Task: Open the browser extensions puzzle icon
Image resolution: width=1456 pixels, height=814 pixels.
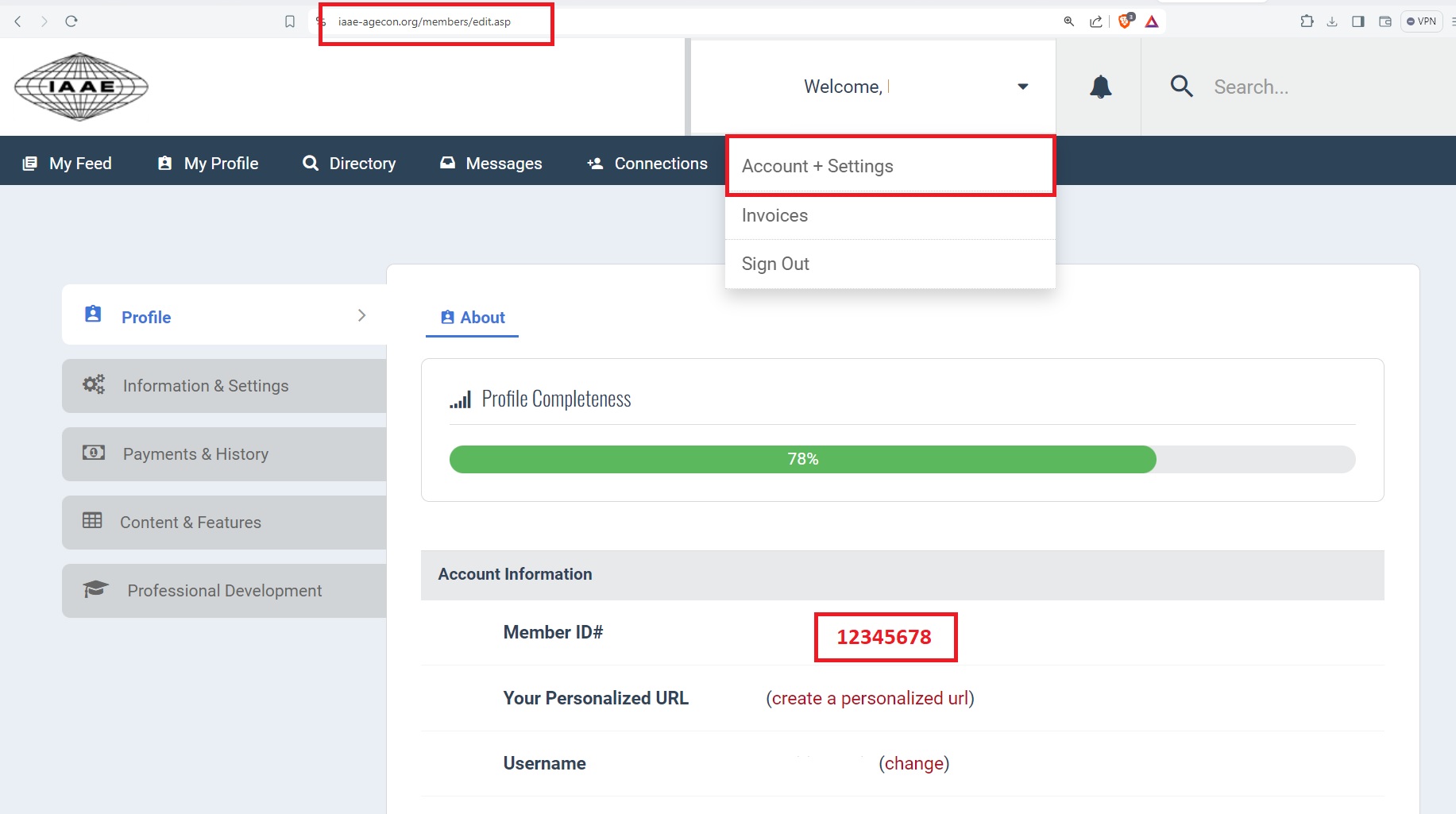Action: click(1307, 21)
